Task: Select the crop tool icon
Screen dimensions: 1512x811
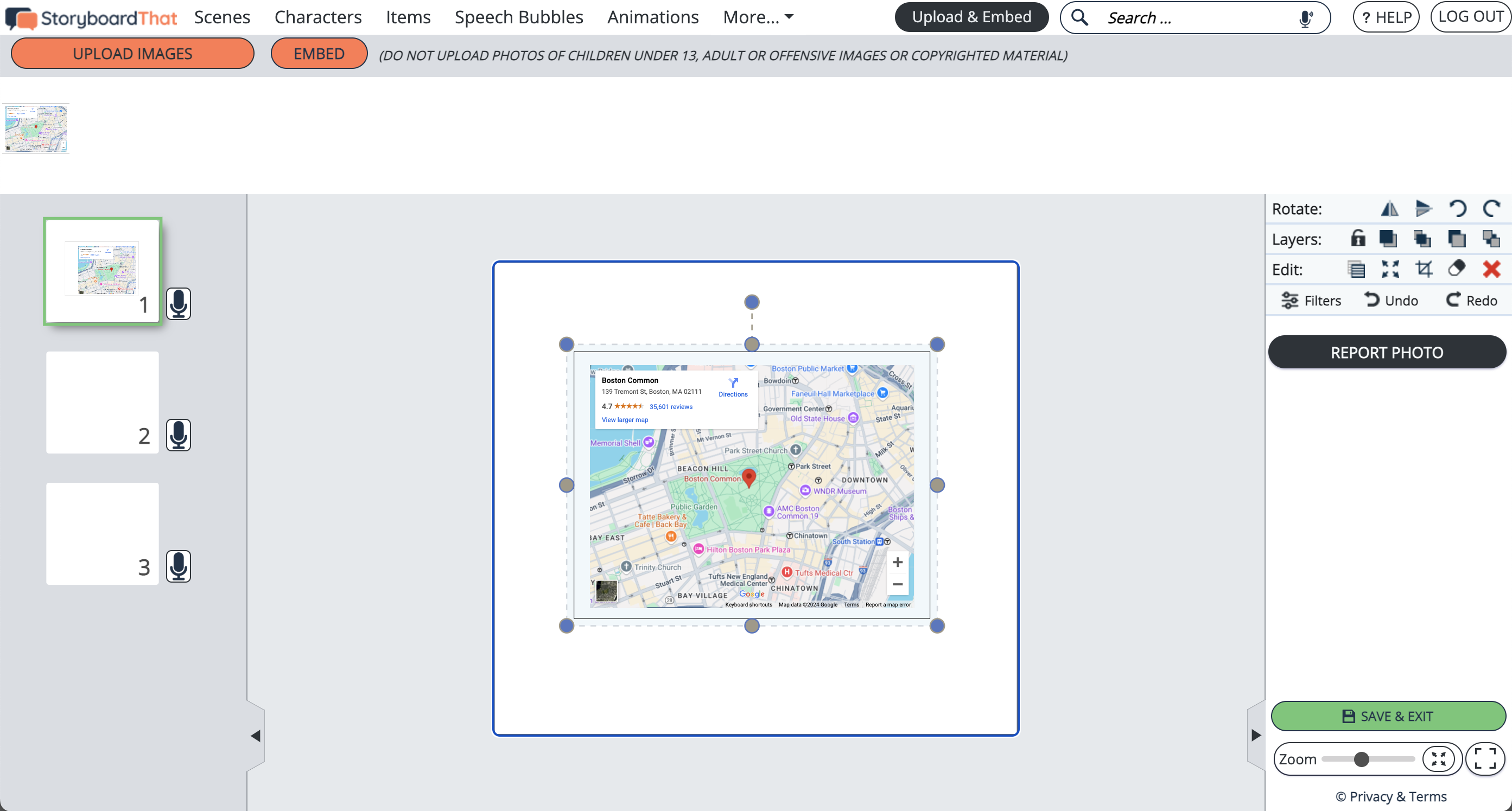Action: point(1424,270)
